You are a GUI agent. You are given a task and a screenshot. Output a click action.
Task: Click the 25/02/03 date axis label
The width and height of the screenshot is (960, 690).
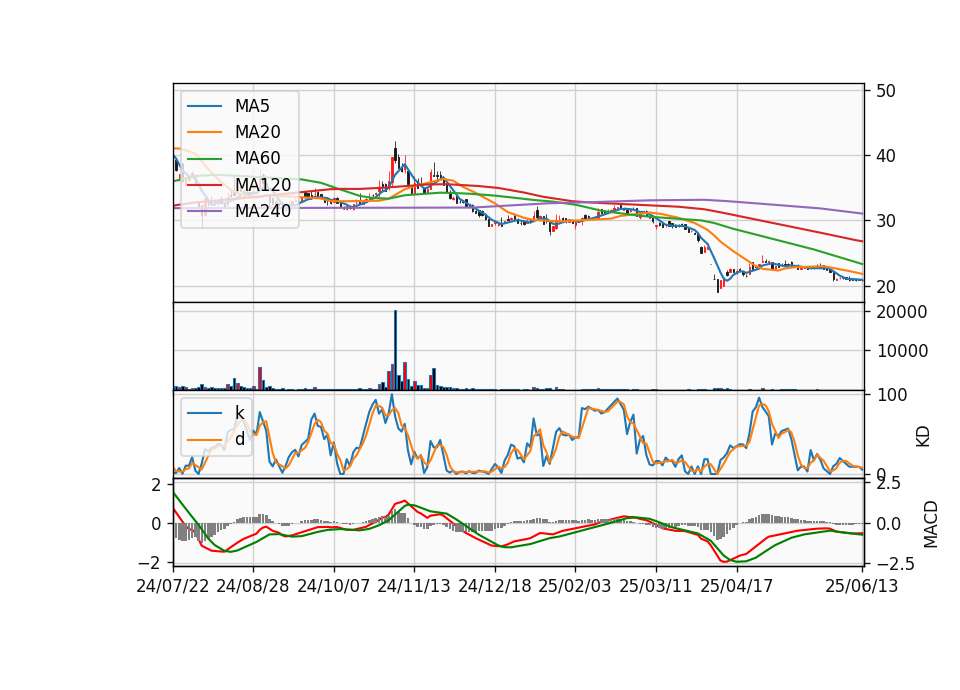tap(575, 586)
